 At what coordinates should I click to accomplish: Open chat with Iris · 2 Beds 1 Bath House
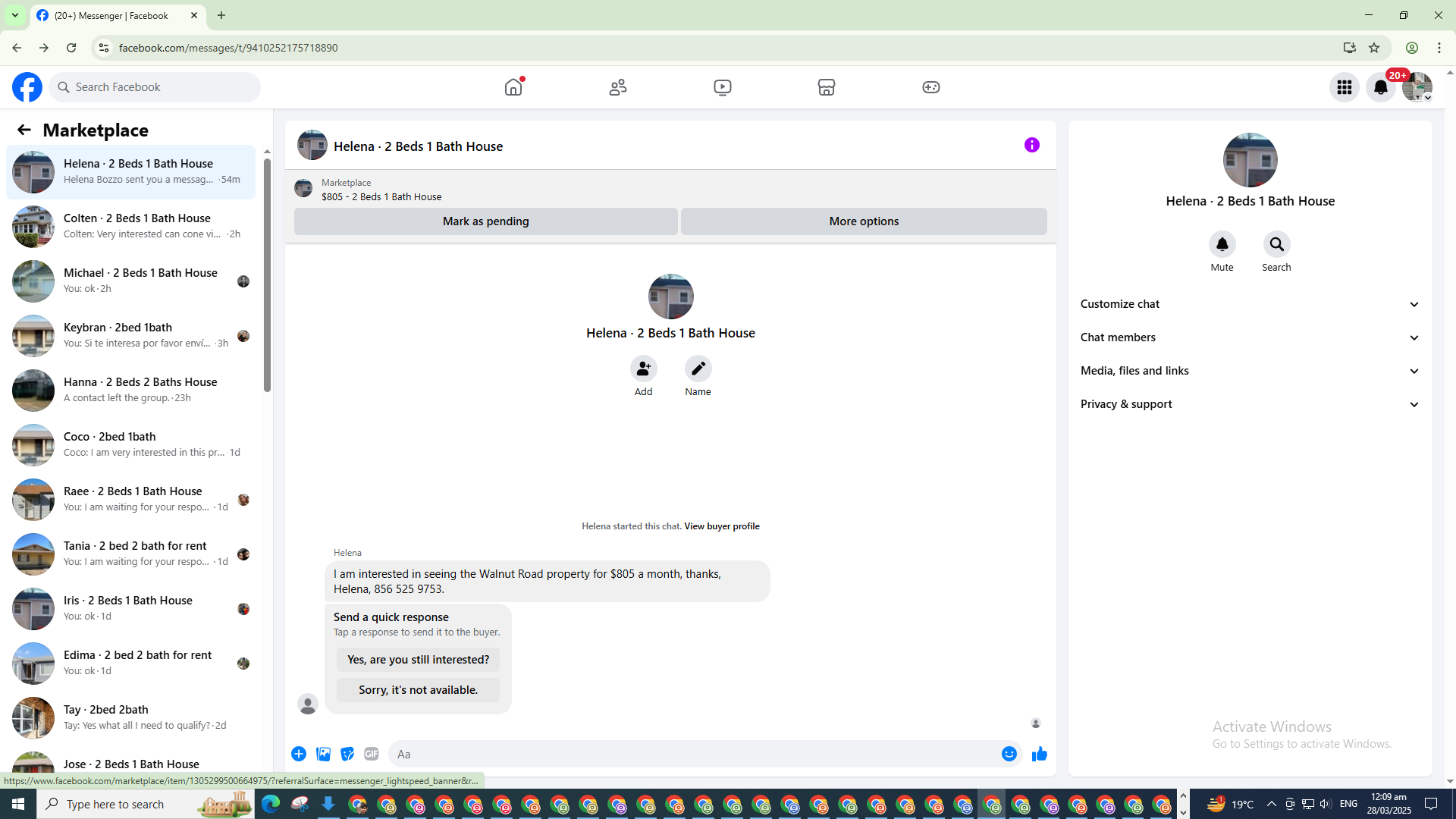130,609
